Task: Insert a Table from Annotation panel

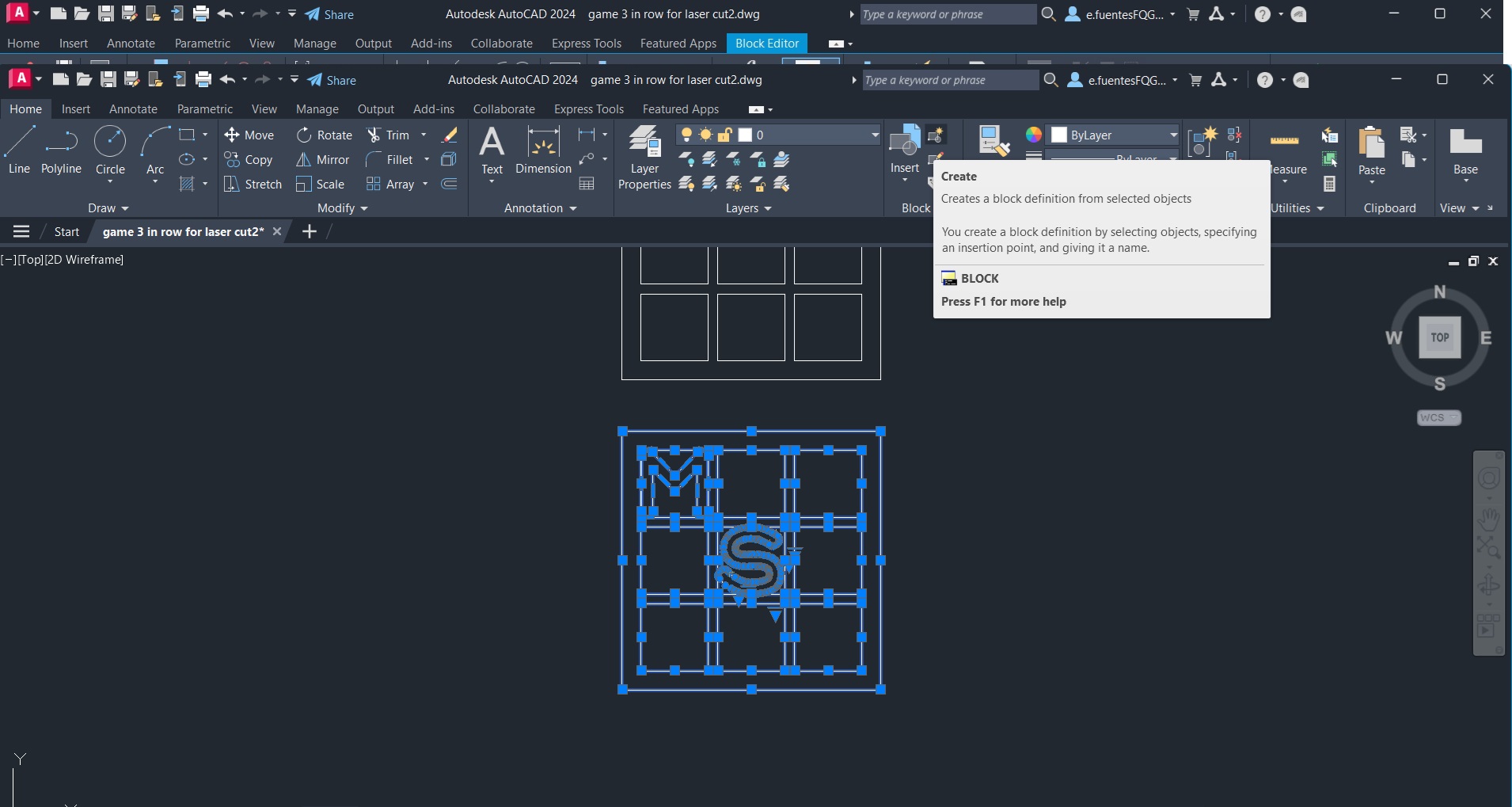Action: [x=587, y=184]
